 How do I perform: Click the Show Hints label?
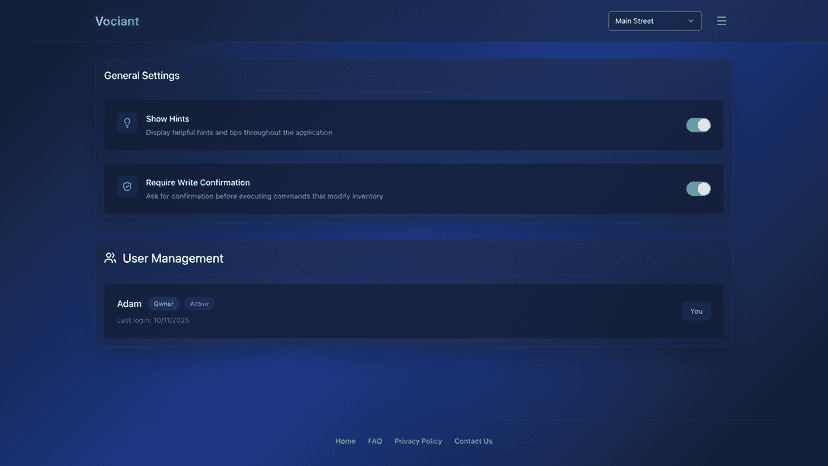[x=167, y=119]
